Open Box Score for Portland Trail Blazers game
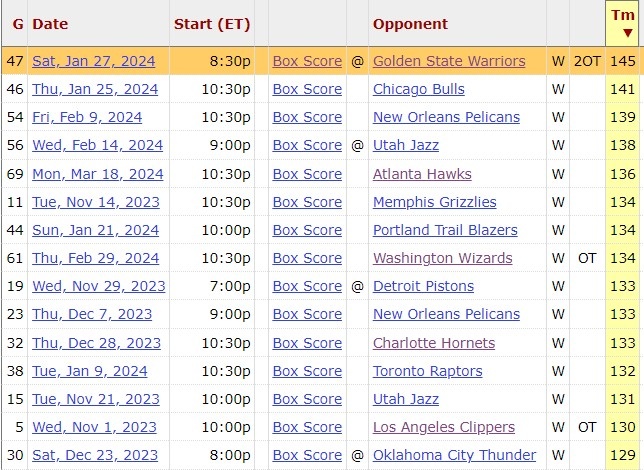The width and height of the screenshot is (644, 470). pos(307,230)
